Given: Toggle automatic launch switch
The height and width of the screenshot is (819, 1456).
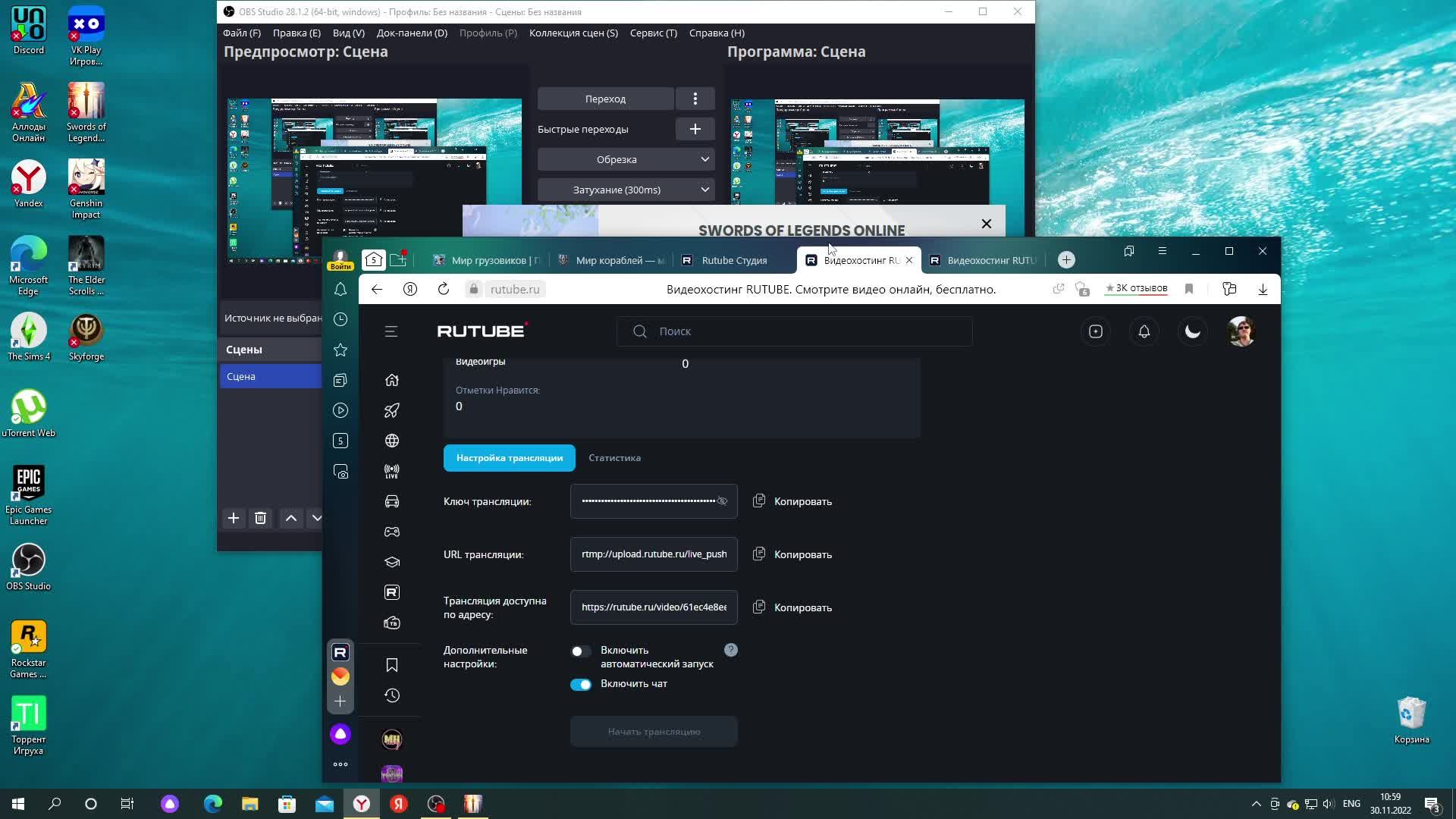Looking at the screenshot, I should click(581, 651).
